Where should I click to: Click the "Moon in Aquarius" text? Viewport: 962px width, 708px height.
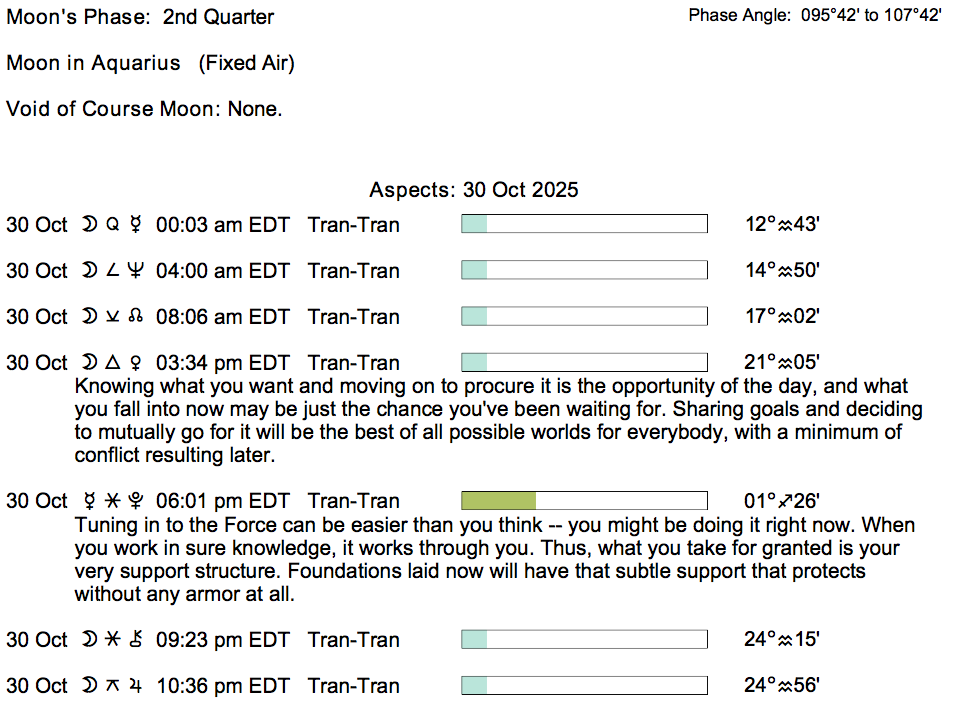93,63
